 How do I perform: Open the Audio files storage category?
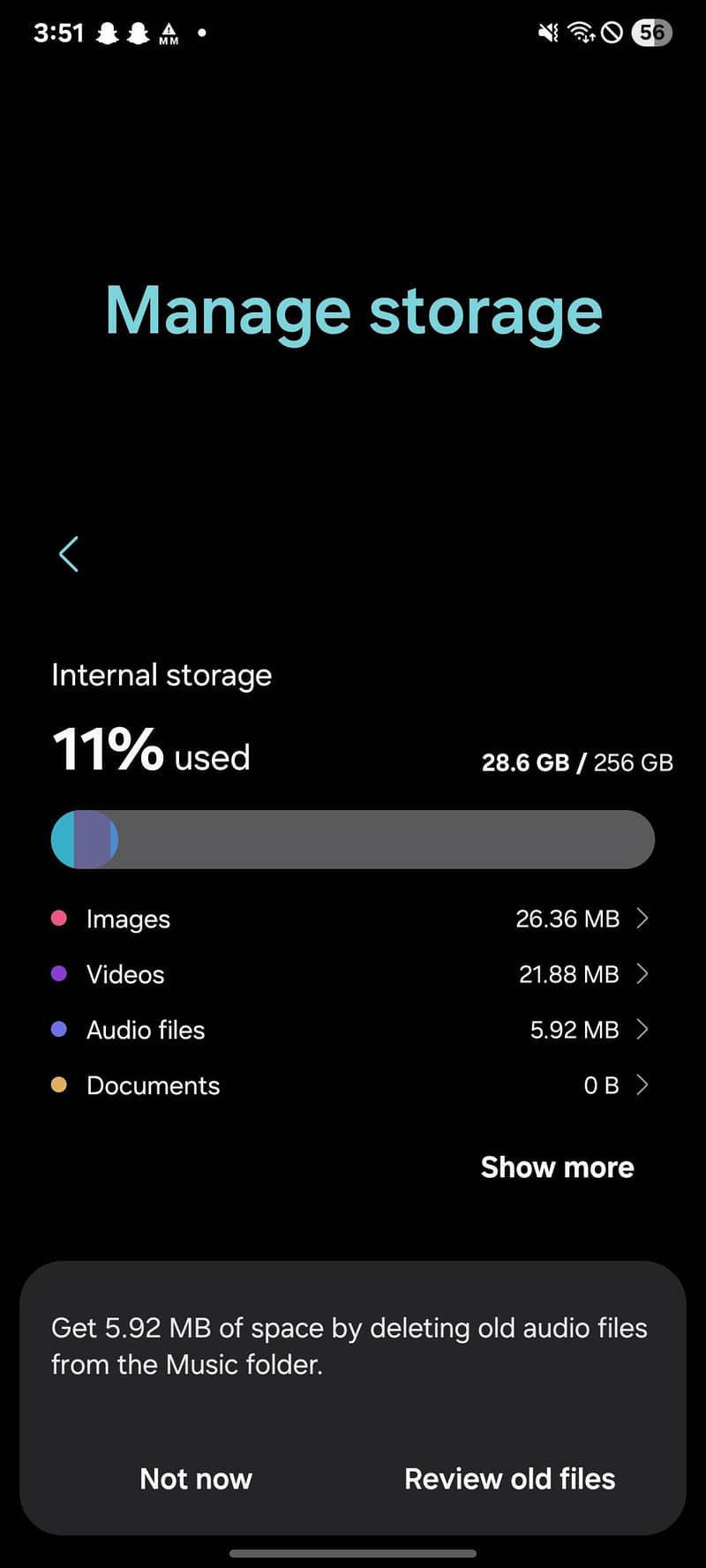(x=146, y=1030)
